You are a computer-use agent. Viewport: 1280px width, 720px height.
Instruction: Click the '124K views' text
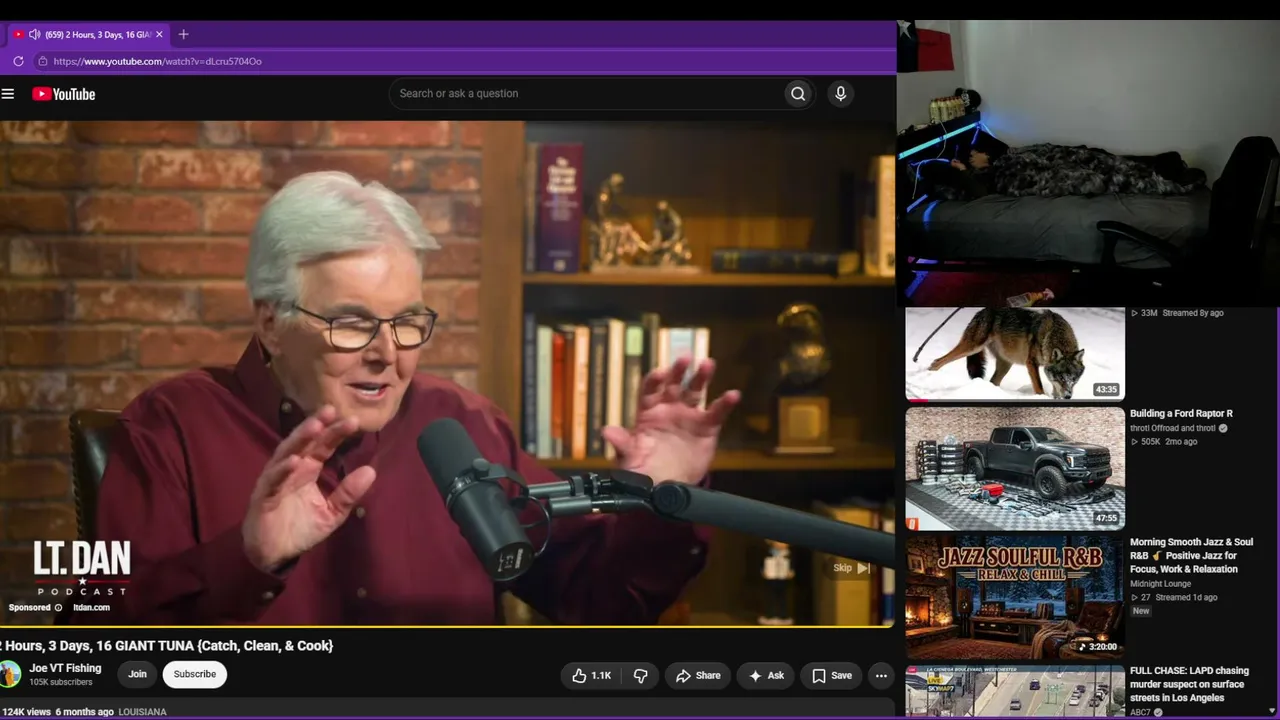pyautogui.click(x=26, y=712)
